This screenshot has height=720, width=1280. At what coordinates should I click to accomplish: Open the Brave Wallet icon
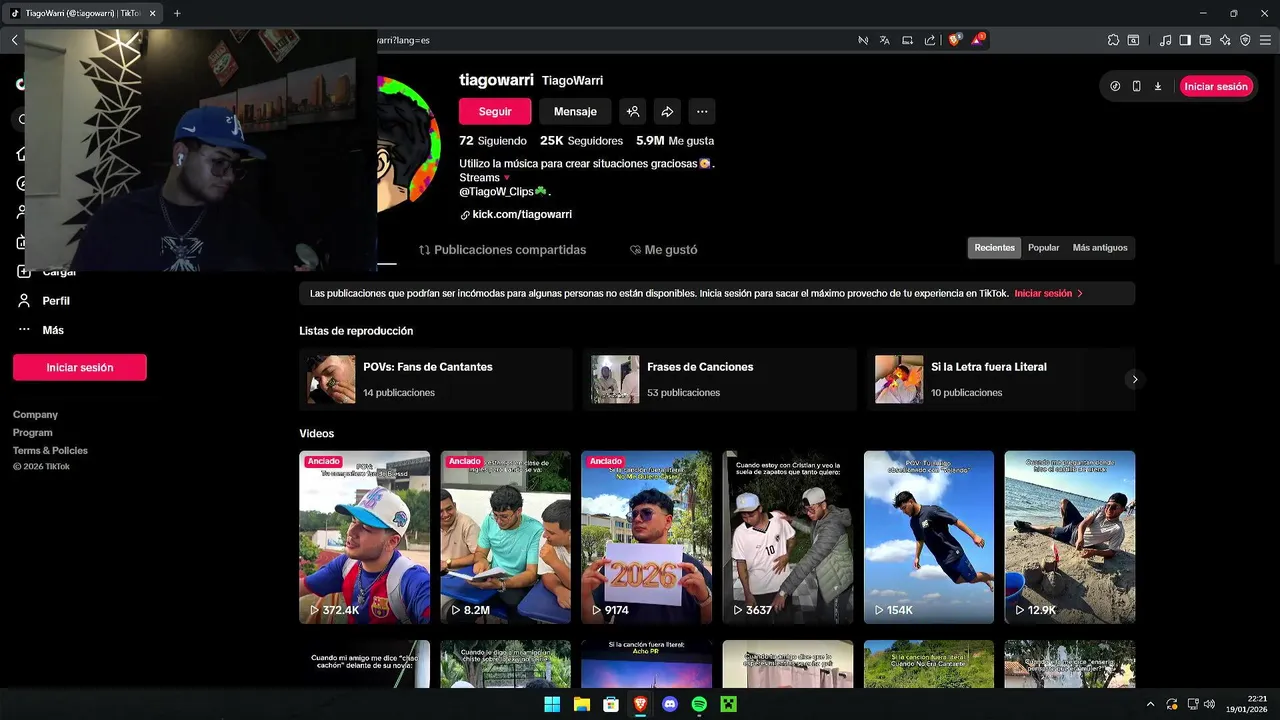[x=1205, y=40]
